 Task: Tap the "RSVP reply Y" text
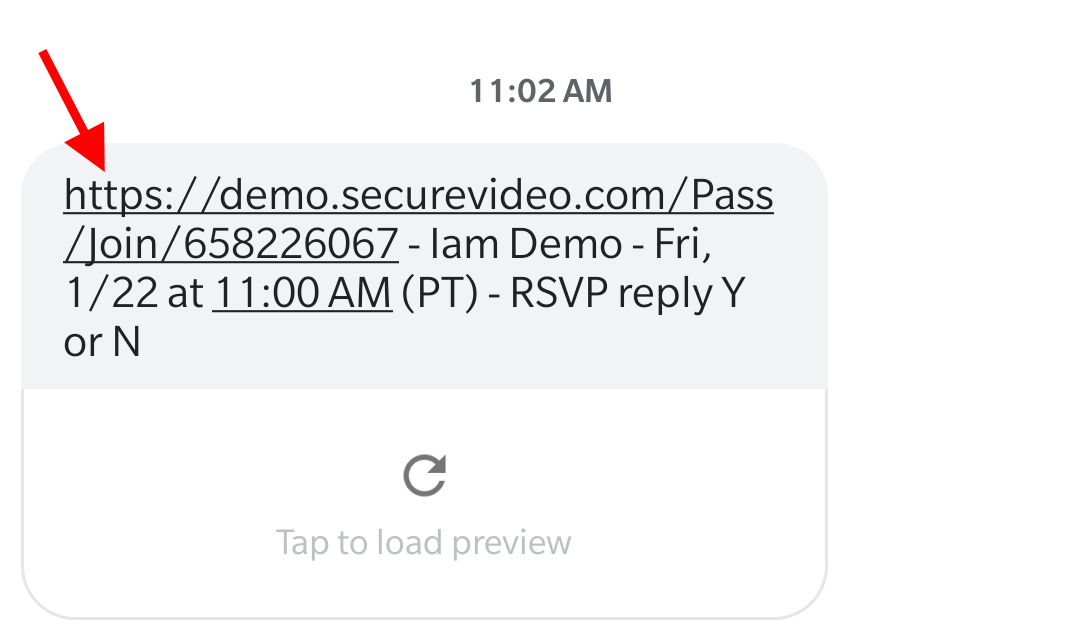click(x=628, y=294)
